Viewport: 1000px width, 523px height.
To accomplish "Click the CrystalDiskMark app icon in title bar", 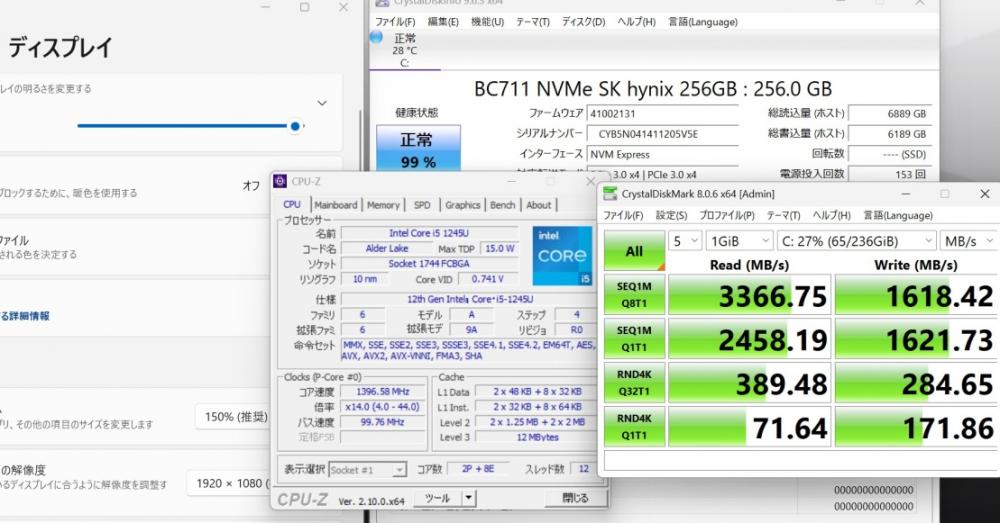I will click(610, 194).
